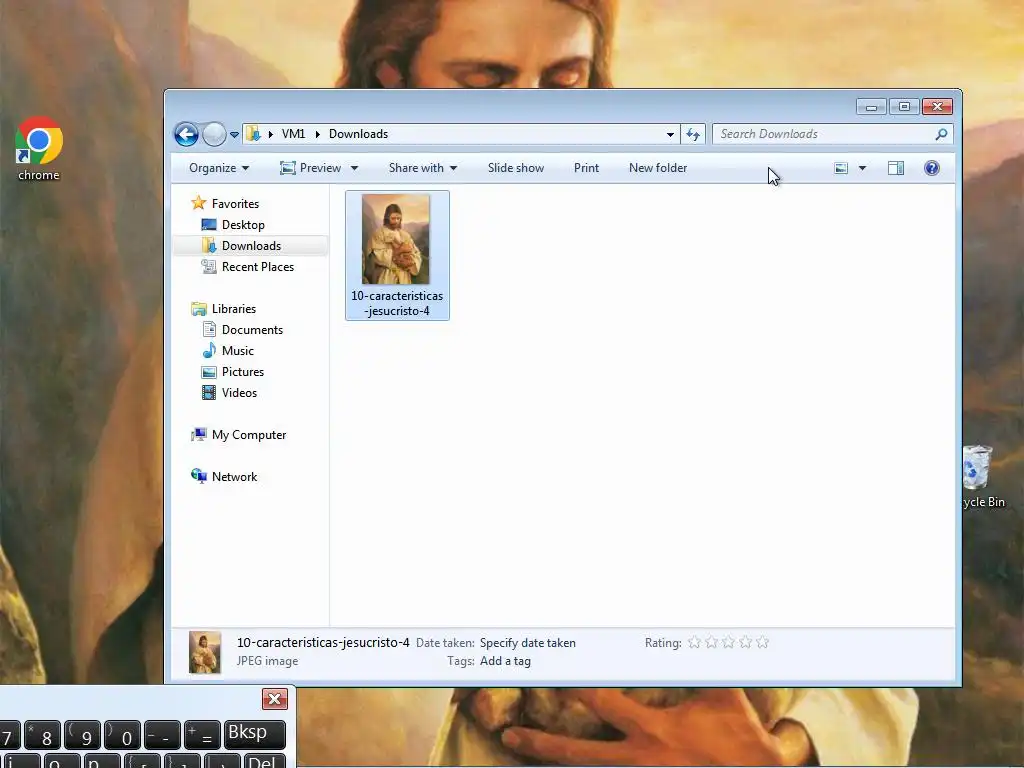Screen dimensions: 1024x768
Task: Open the Help question mark icon
Action: [932, 168]
